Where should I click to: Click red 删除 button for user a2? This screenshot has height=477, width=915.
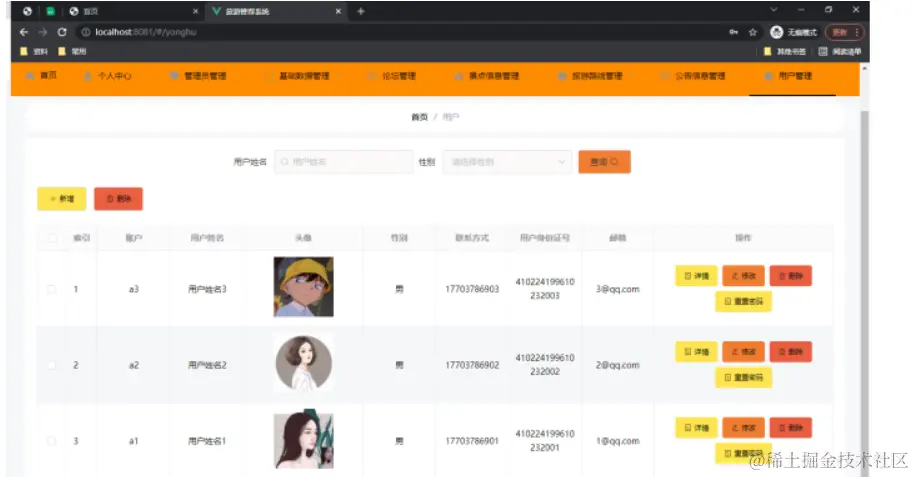pos(791,351)
